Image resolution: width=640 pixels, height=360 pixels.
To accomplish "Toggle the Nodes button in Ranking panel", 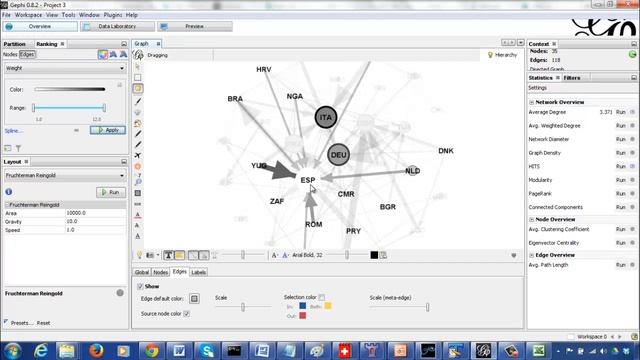I will 10,54.
